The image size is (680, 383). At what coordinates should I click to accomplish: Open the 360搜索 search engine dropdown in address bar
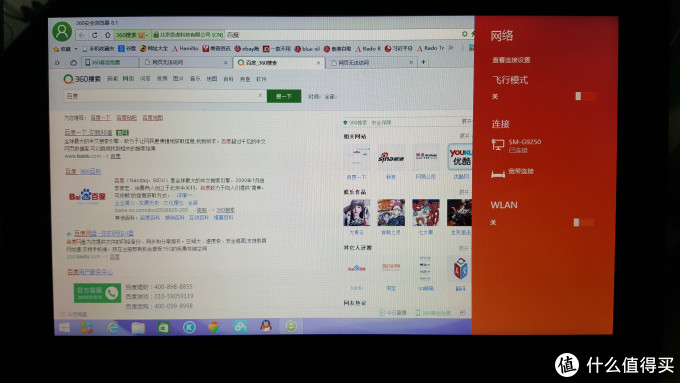tap(133, 35)
